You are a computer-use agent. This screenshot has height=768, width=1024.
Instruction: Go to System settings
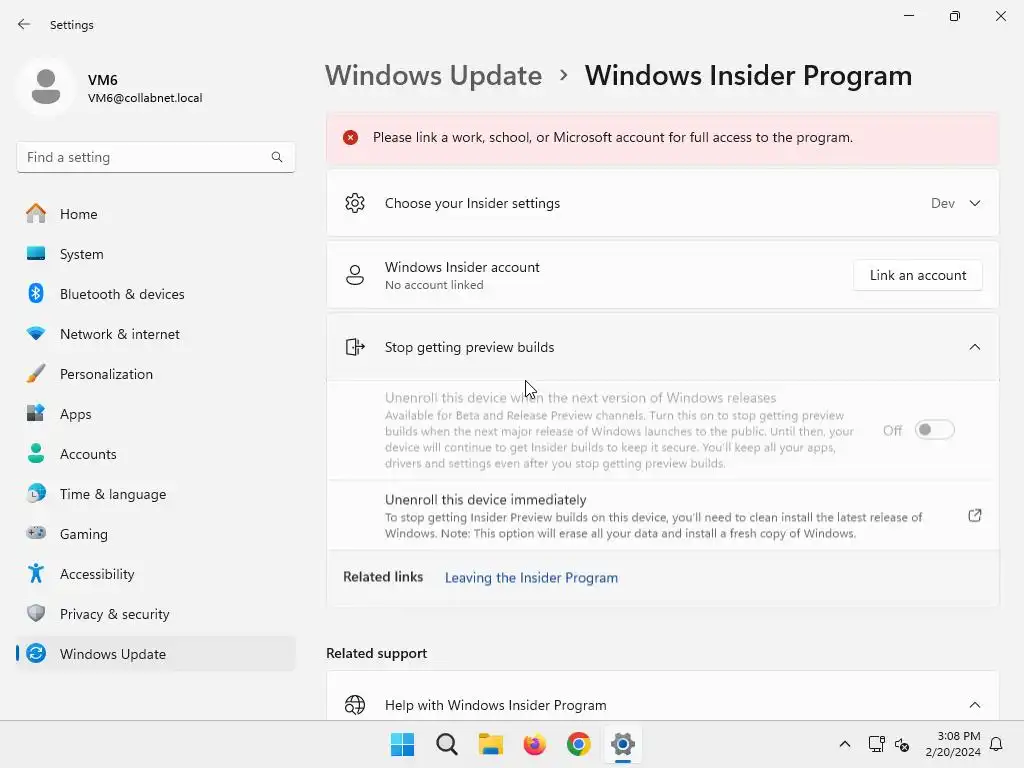(x=155, y=253)
